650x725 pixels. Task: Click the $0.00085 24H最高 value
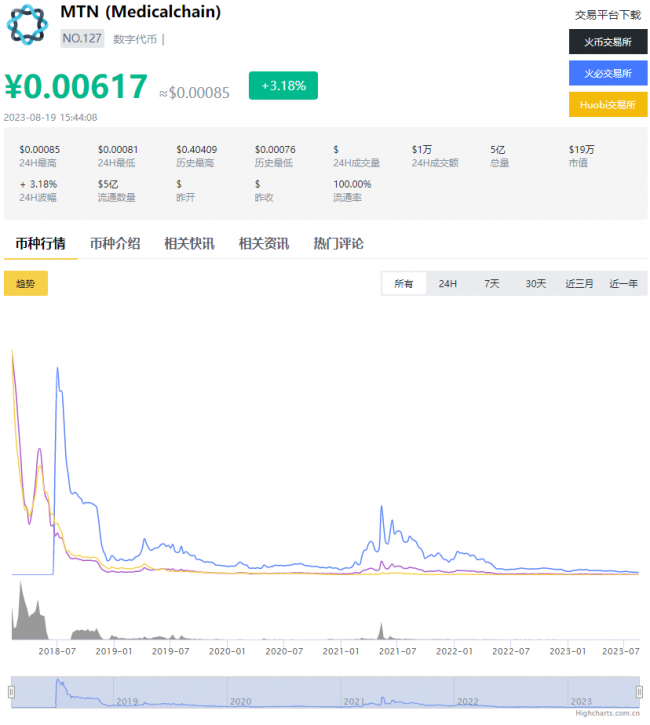pyautogui.click(x=40, y=149)
